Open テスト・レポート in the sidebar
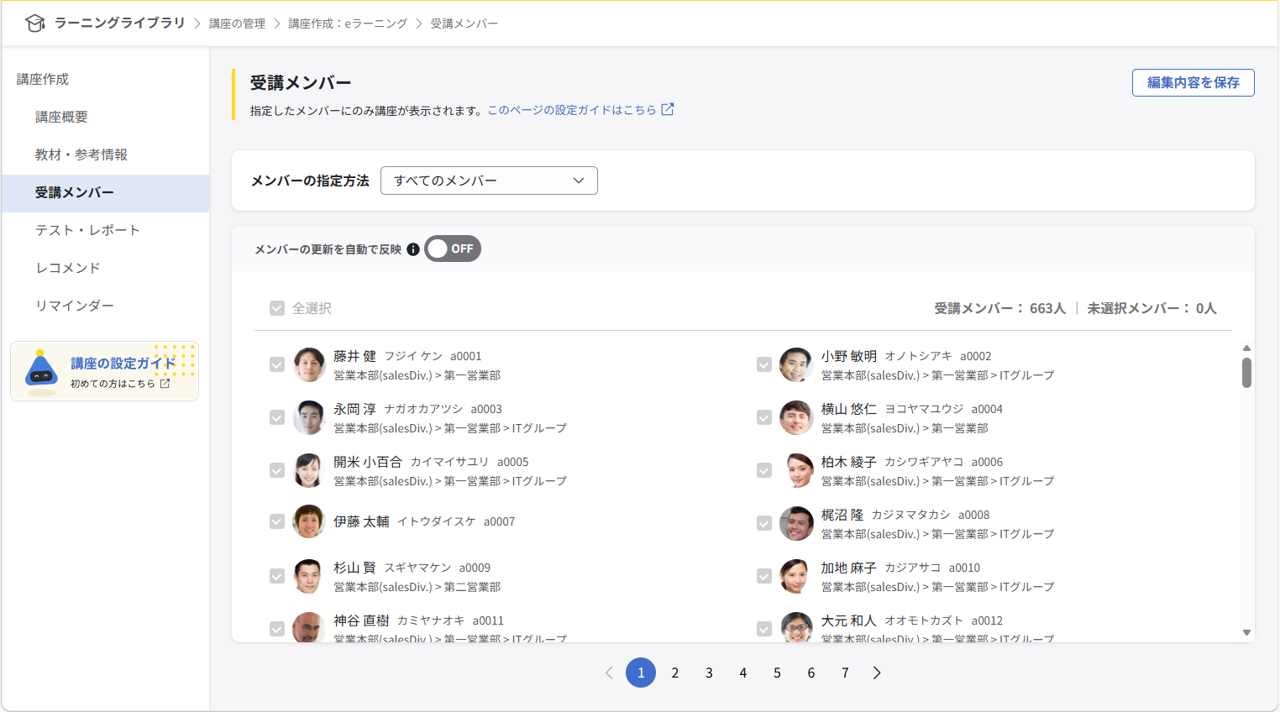Image resolution: width=1280 pixels, height=712 pixels. (x=105, y=230)
